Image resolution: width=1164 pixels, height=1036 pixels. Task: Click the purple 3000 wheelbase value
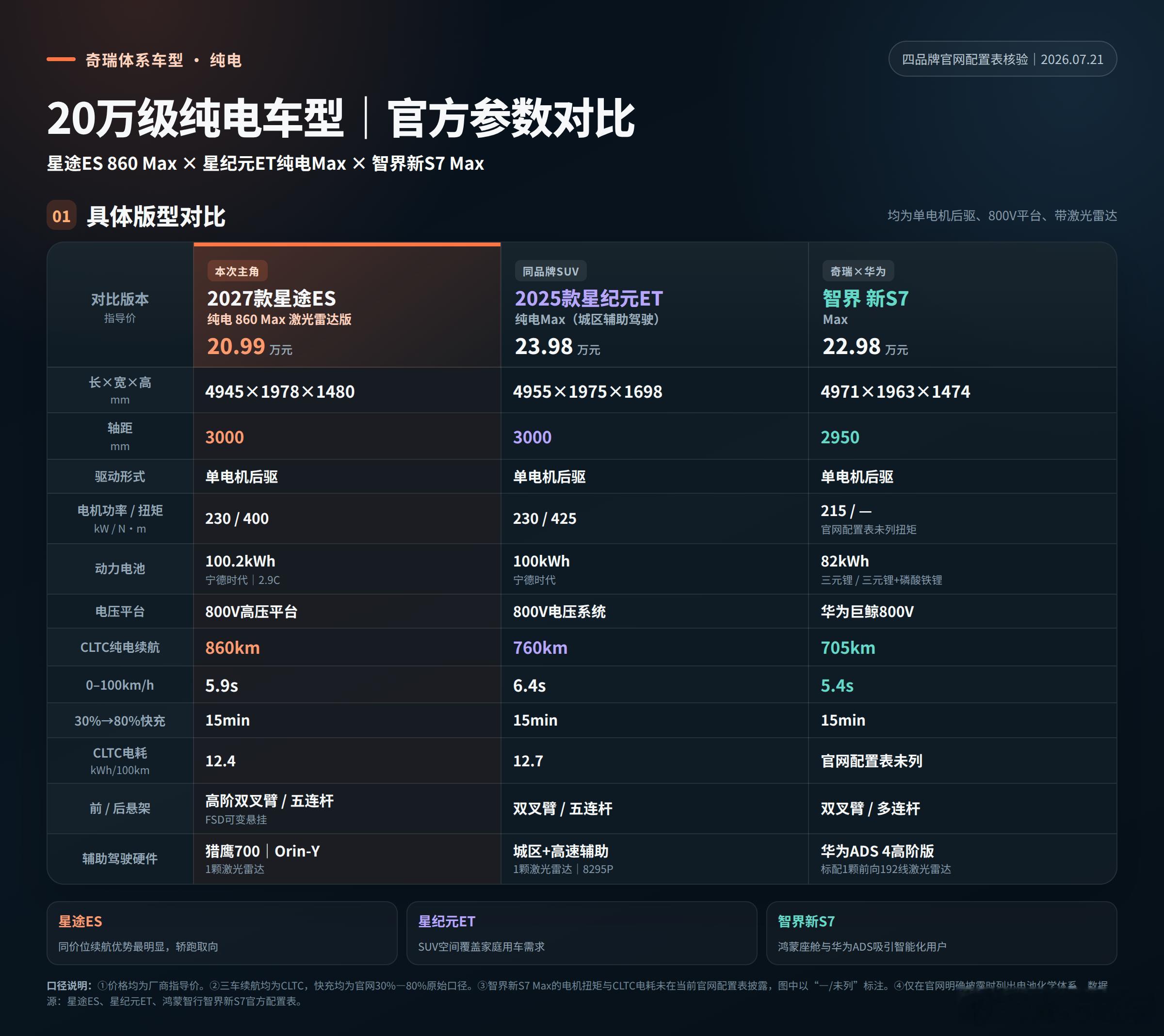(532, 437)
